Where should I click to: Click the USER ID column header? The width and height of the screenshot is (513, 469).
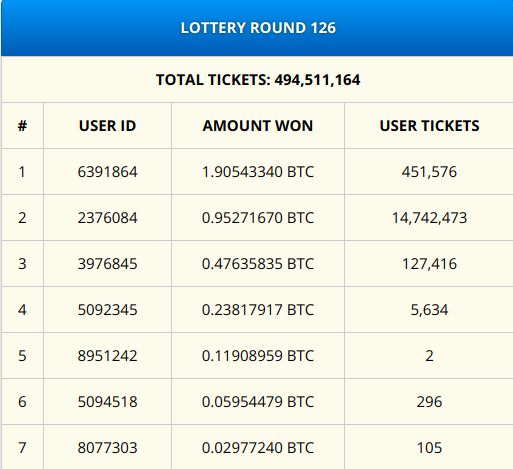click(107, 126)
